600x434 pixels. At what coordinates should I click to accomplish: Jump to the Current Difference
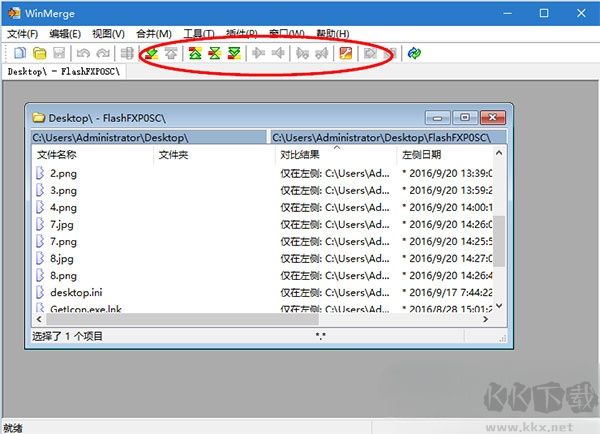(215, 53)
